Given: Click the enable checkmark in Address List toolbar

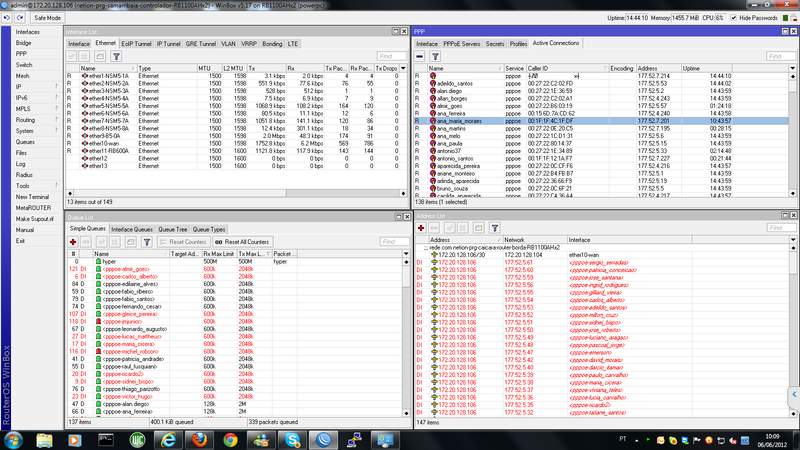Looking at the screenshot, I should (449, 228).
